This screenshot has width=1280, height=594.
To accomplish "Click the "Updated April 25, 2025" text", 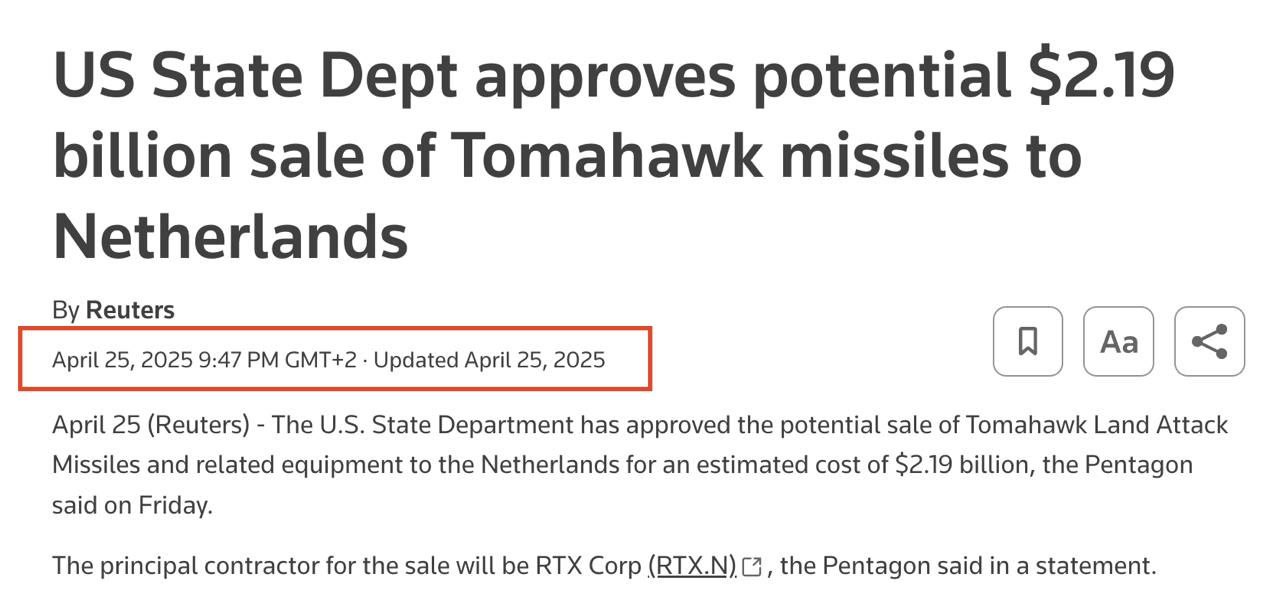I will click(x=489, y=360).
